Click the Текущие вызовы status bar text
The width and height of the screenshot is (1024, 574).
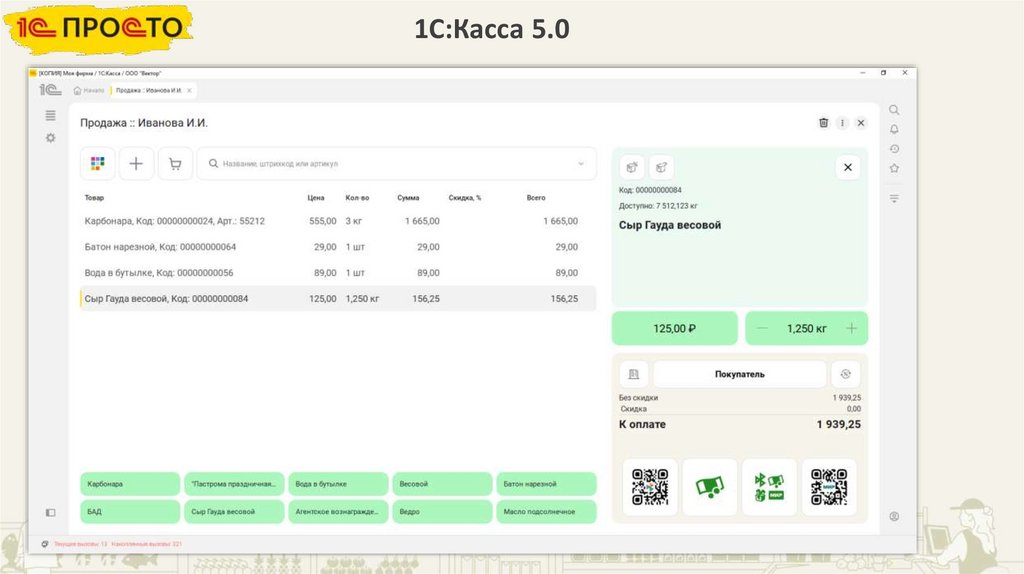(x=80, y=544)
